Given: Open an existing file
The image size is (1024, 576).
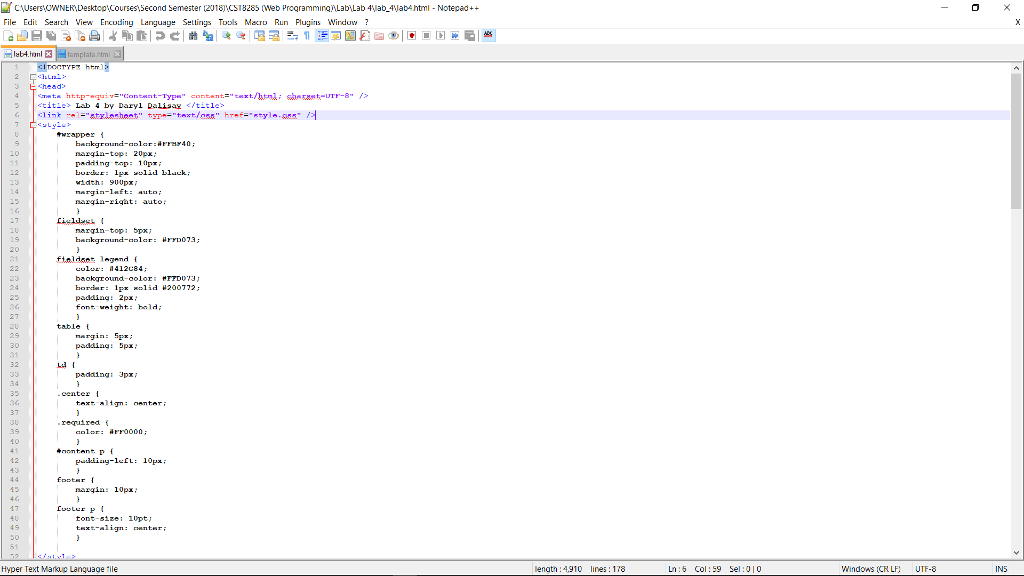Looking at the screenshot, I should click(22, 35).
